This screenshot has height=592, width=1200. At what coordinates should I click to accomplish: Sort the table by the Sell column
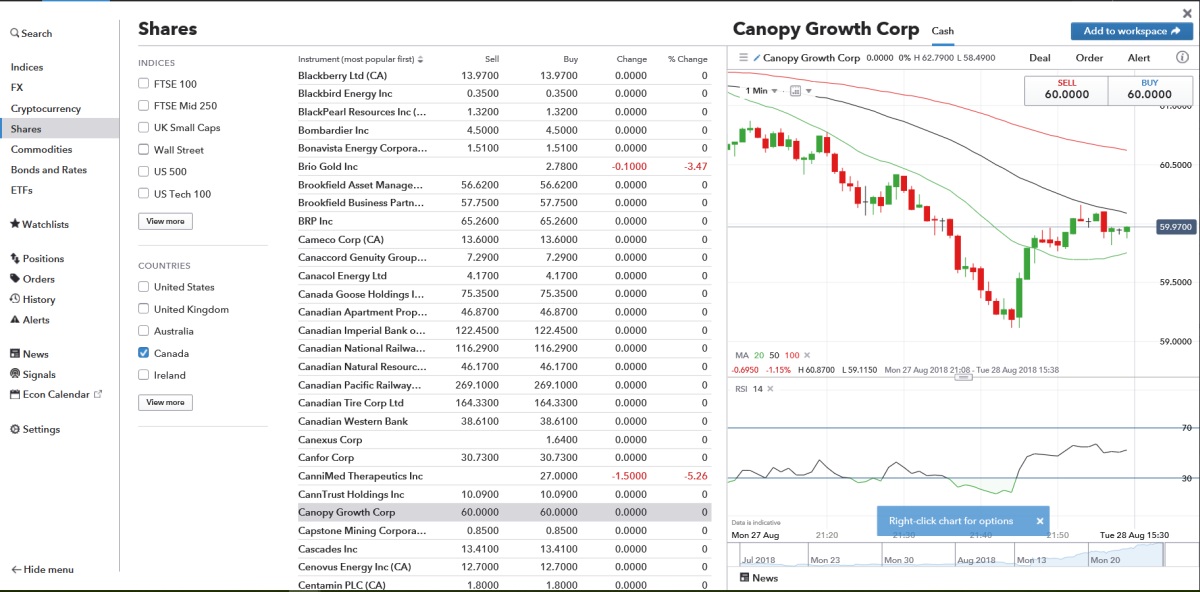click(x=492, y=59)
